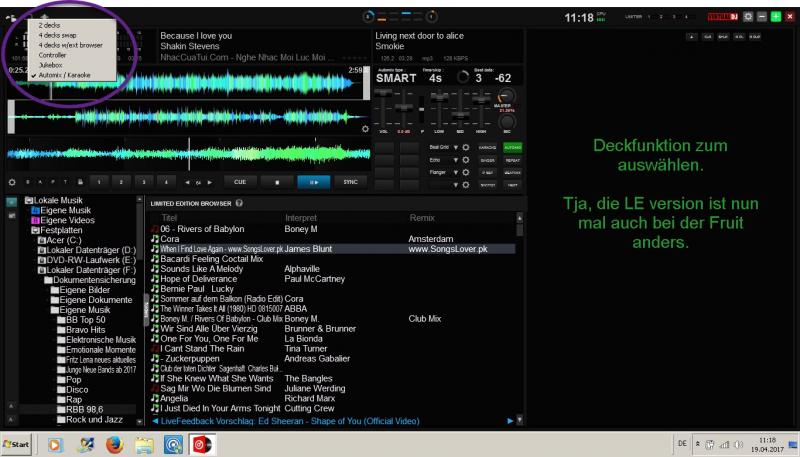800x457 pixels.
Task: Open the media player icon in taskbar
Action: [55, 445]
